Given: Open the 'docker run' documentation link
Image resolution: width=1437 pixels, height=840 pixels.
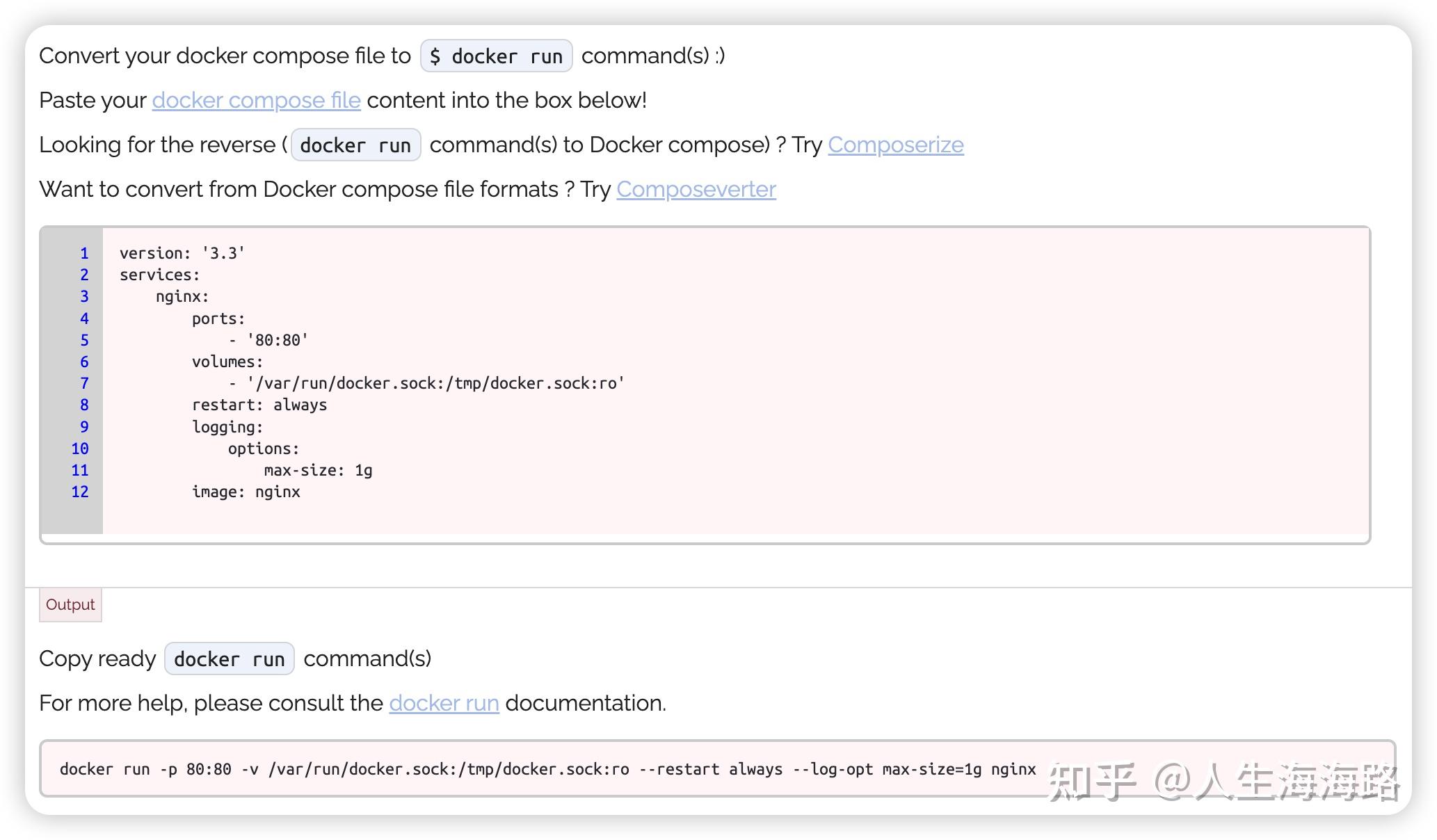Looking at the screenshot, I should tap(443, 703).
